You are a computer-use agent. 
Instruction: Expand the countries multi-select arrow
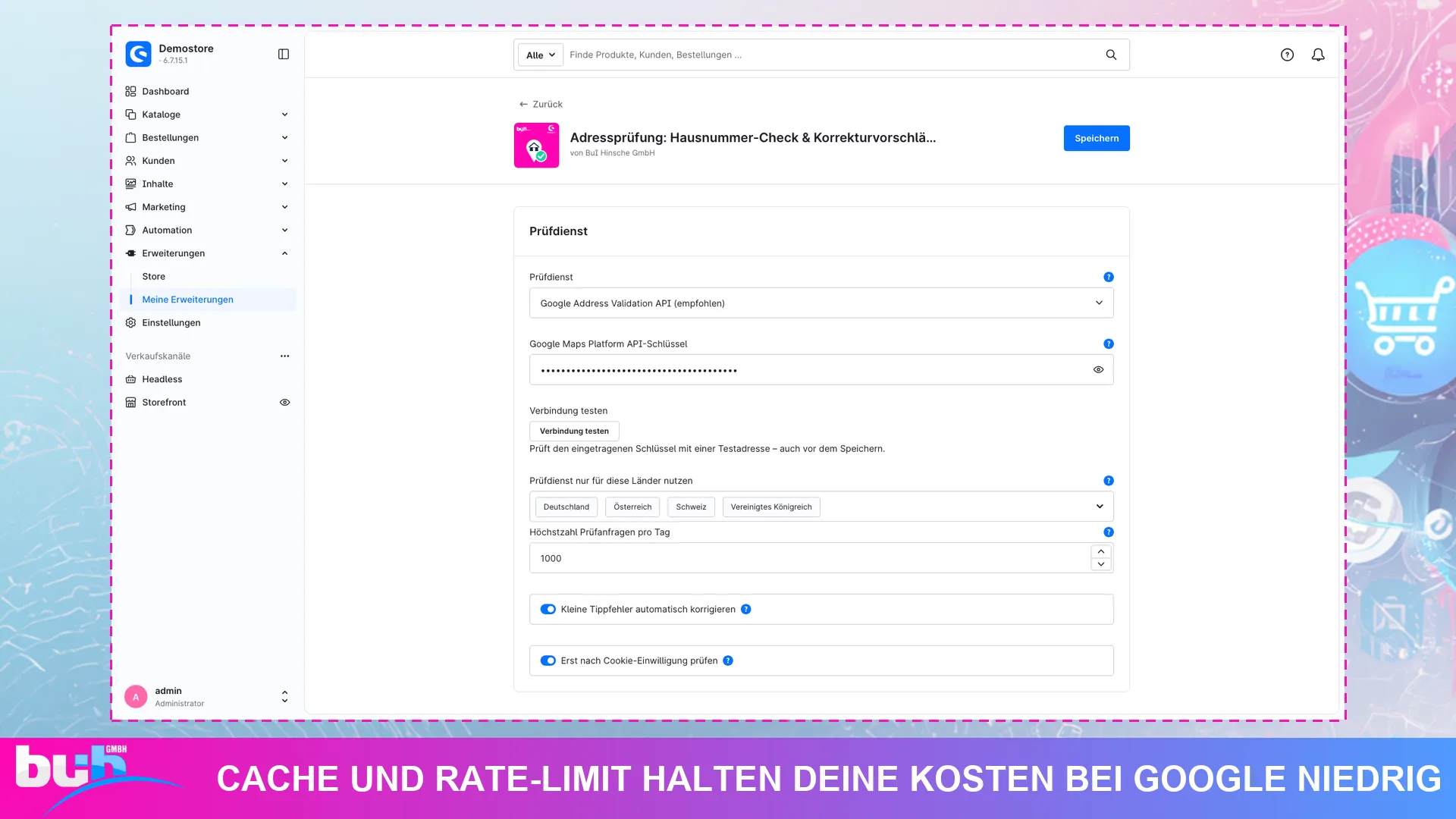tap(1100, 507)
